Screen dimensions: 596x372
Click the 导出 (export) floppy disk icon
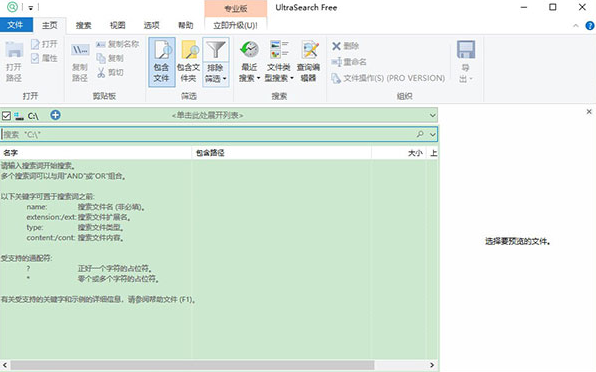click(466, 49)
